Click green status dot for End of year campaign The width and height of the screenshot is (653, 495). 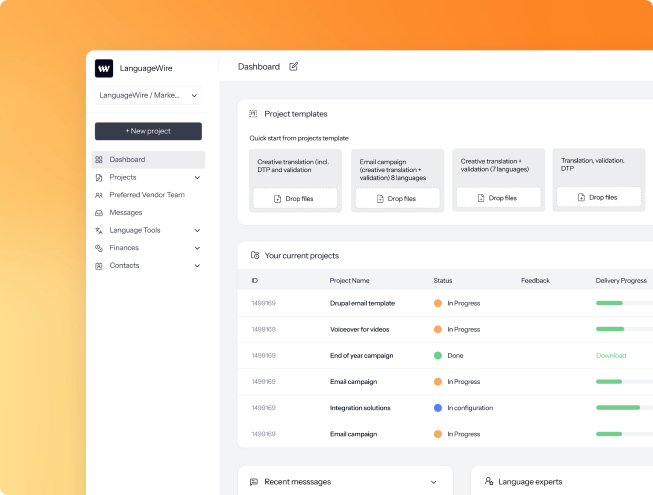click(438, 356)
